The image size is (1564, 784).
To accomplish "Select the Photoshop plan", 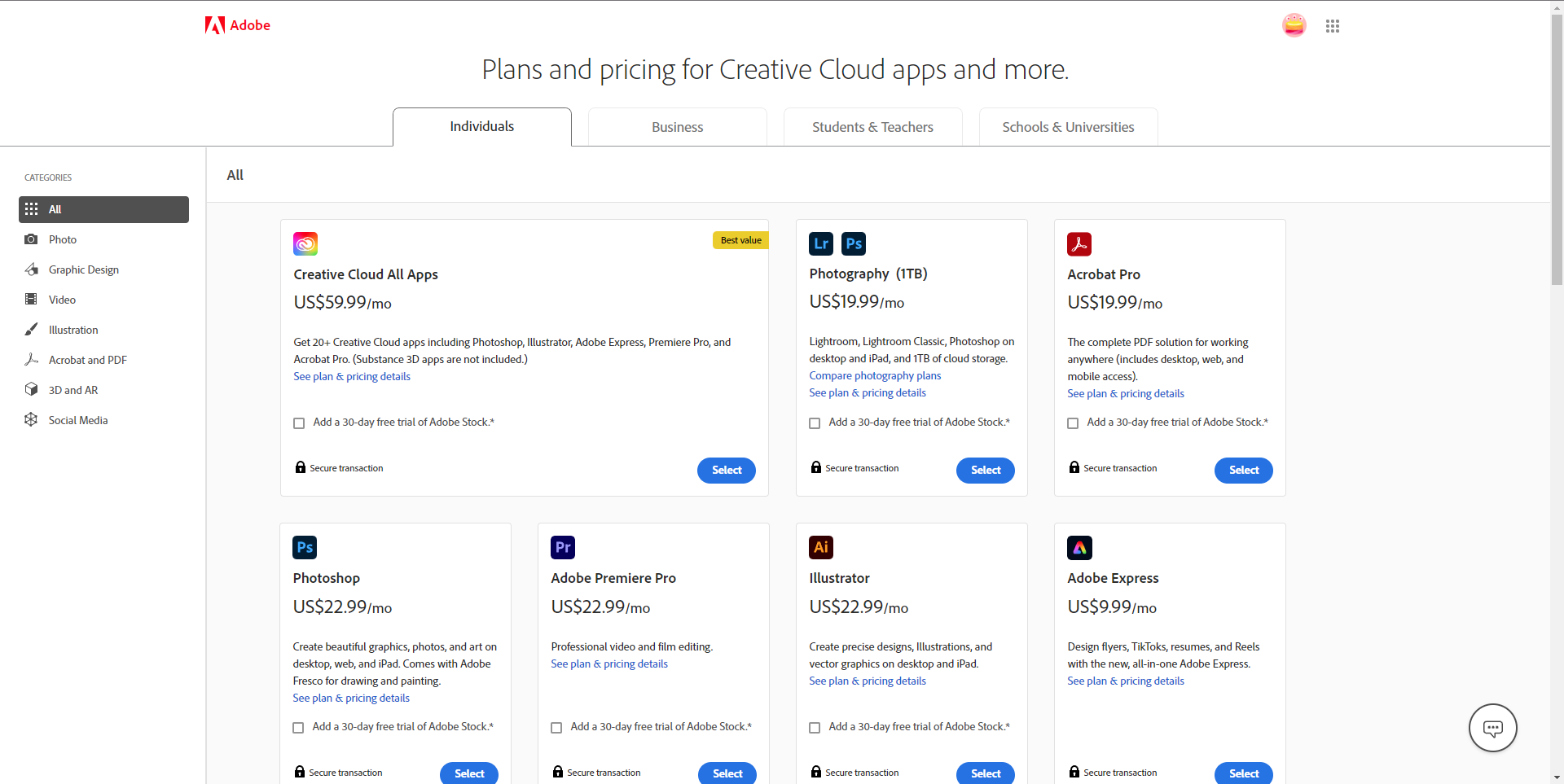I will (x=469, y=773).
